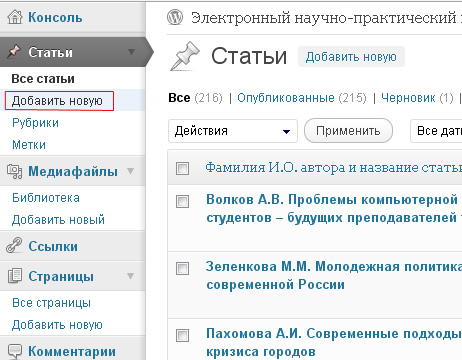
Task: Open the Страницы sidebar section
Action: point(61,276)
